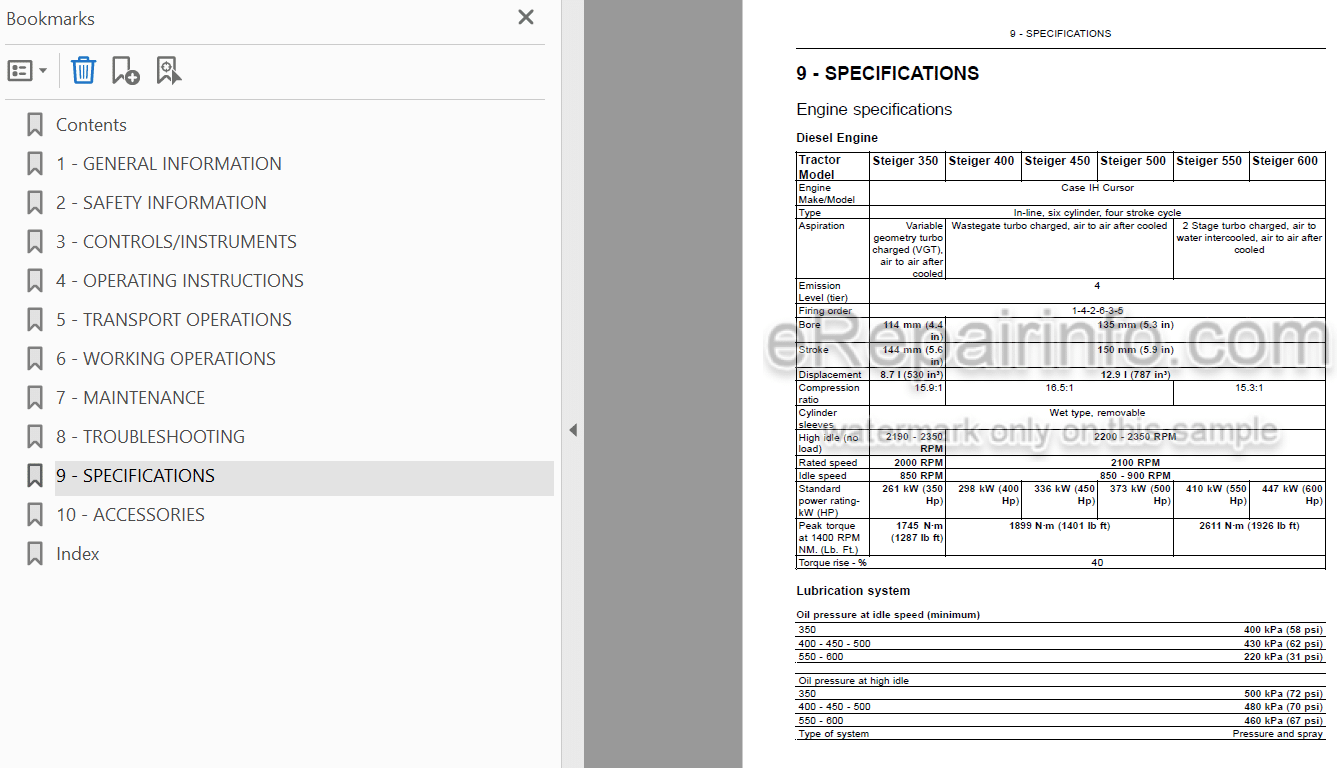The height and width of the screenshot is (768, 1337).
Task: Click bookmark icon beside 6 - WORKING OPERATIONS
Action: (x=35, y=359)
